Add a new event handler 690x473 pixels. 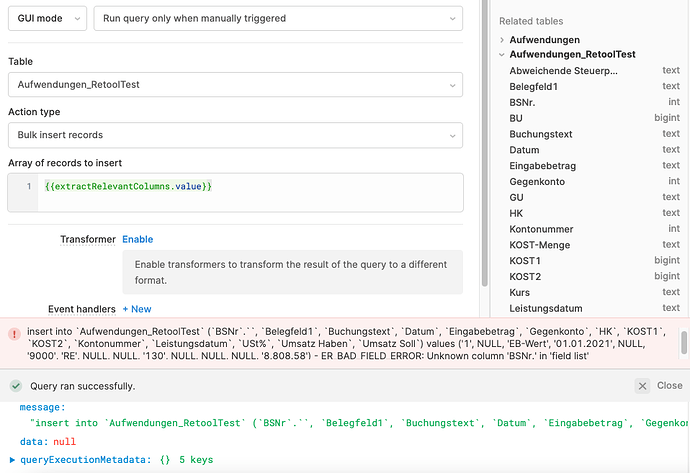click(137, 309)
